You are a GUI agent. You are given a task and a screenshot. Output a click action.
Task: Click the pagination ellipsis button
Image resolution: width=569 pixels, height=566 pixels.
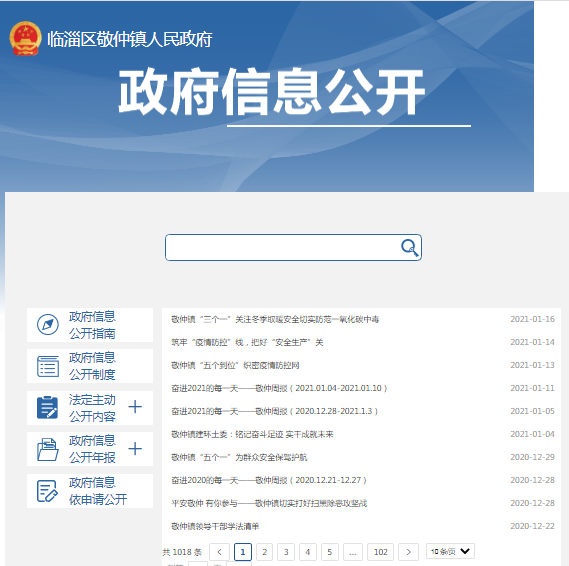352,552
